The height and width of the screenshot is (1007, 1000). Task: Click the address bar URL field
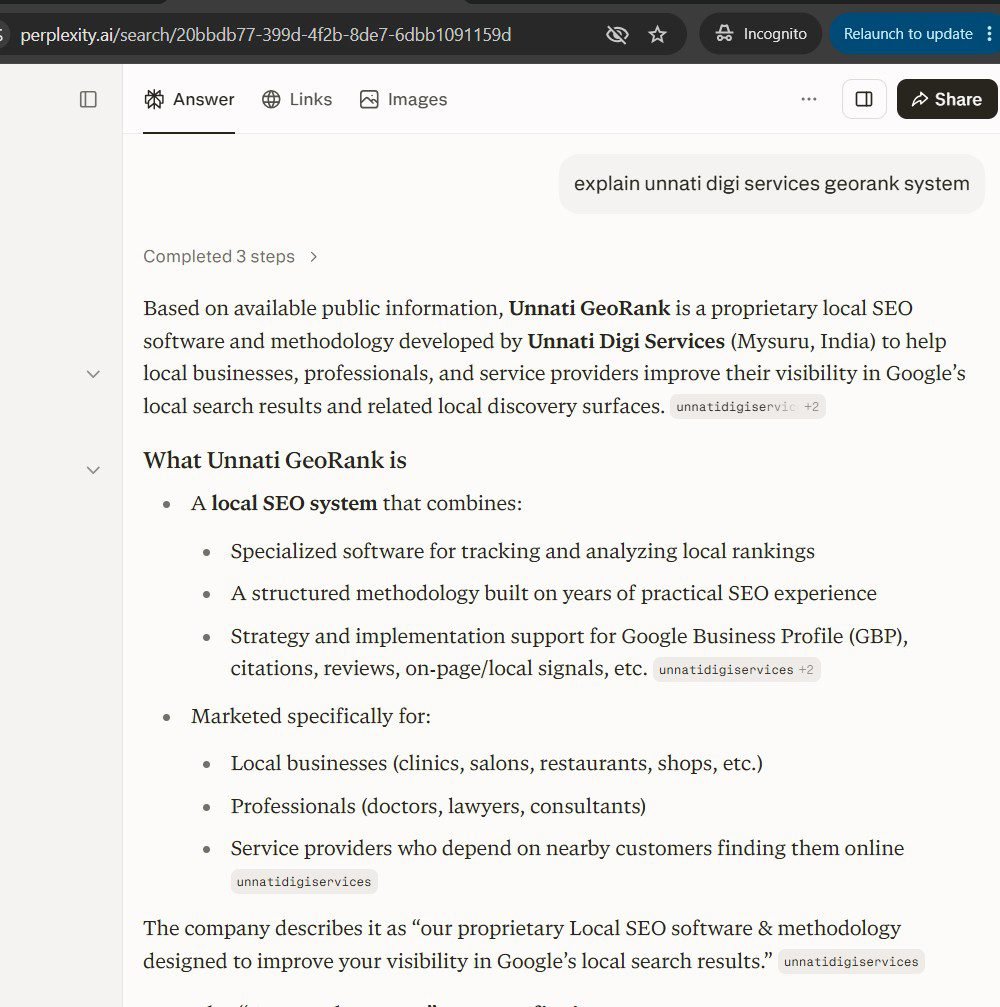click(x=266, y=34)
